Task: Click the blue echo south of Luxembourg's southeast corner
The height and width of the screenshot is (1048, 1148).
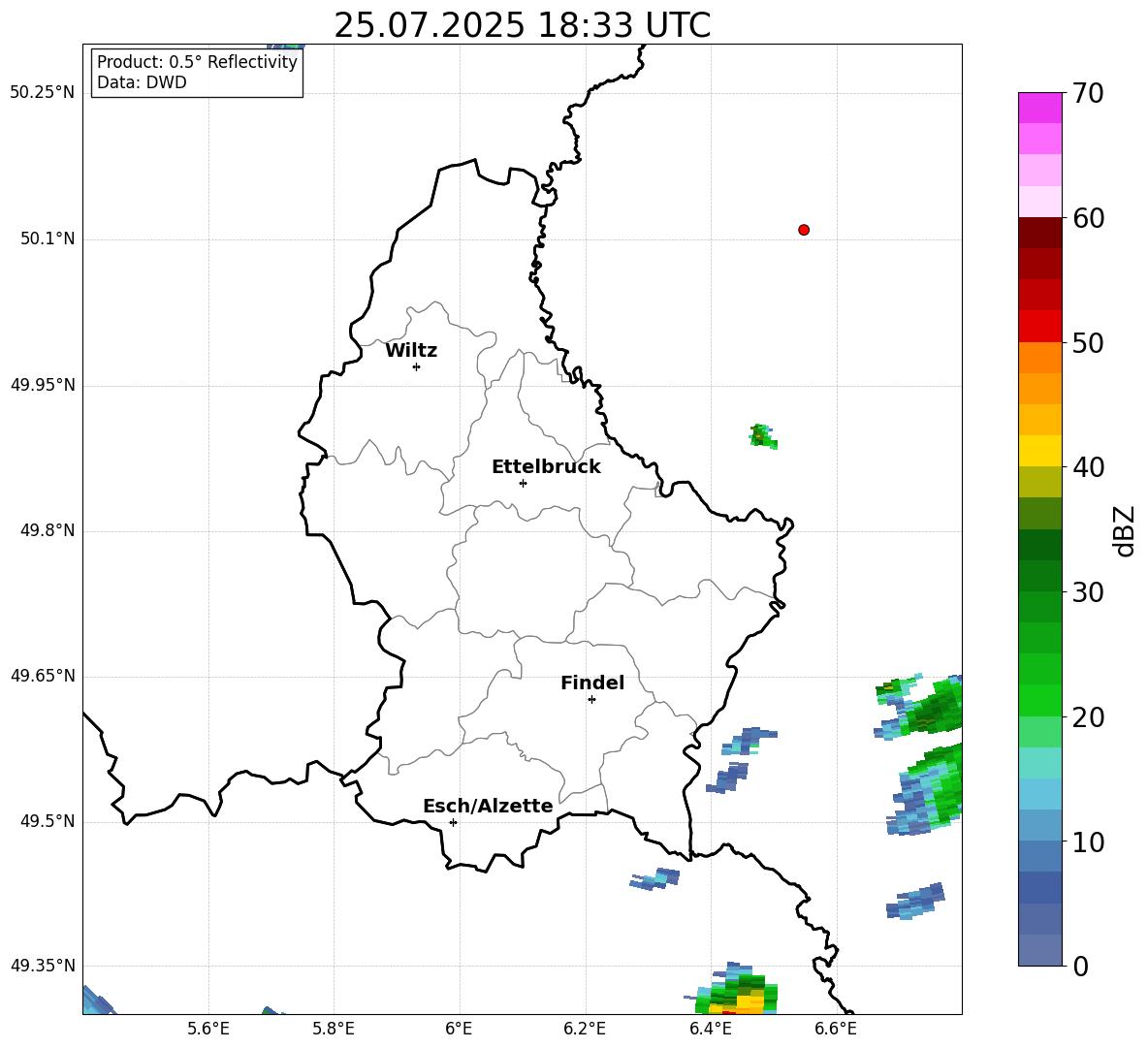Action: [x=654, y=878]
